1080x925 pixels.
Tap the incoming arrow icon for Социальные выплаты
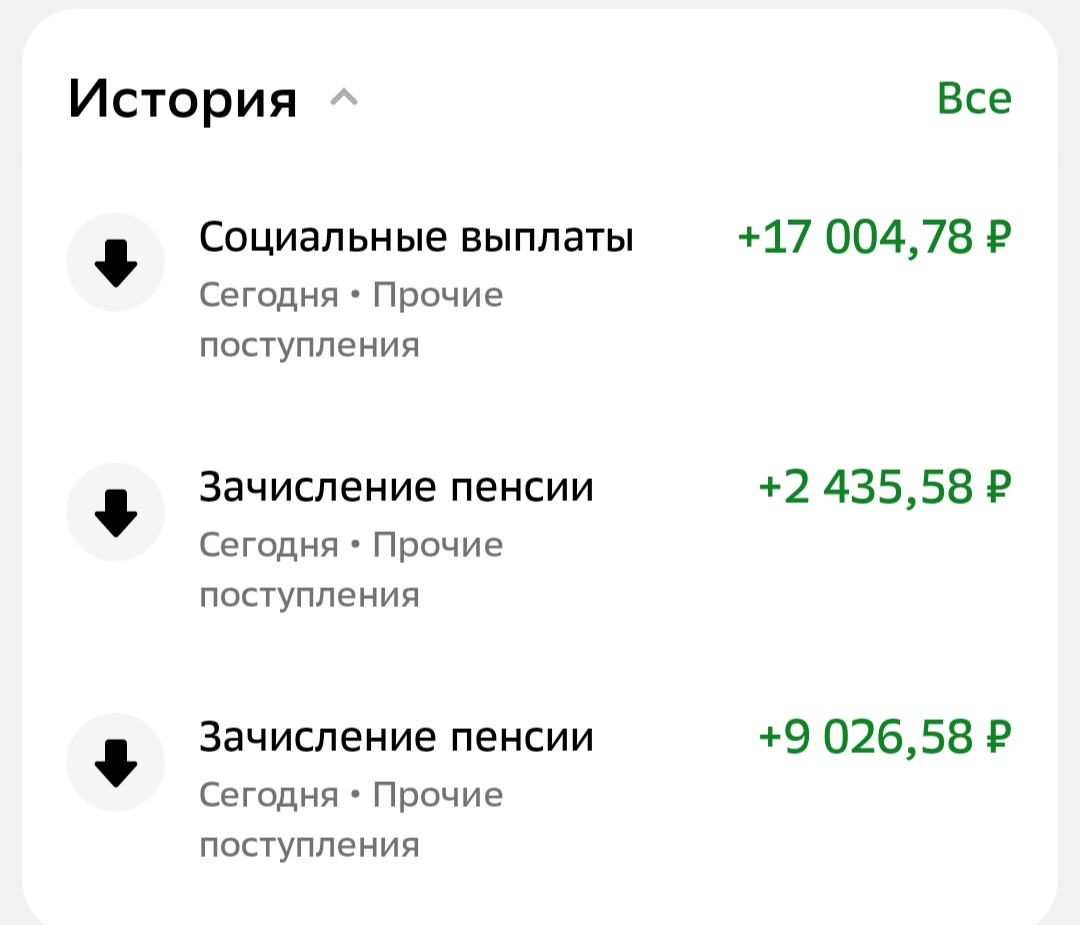point(116,263)
